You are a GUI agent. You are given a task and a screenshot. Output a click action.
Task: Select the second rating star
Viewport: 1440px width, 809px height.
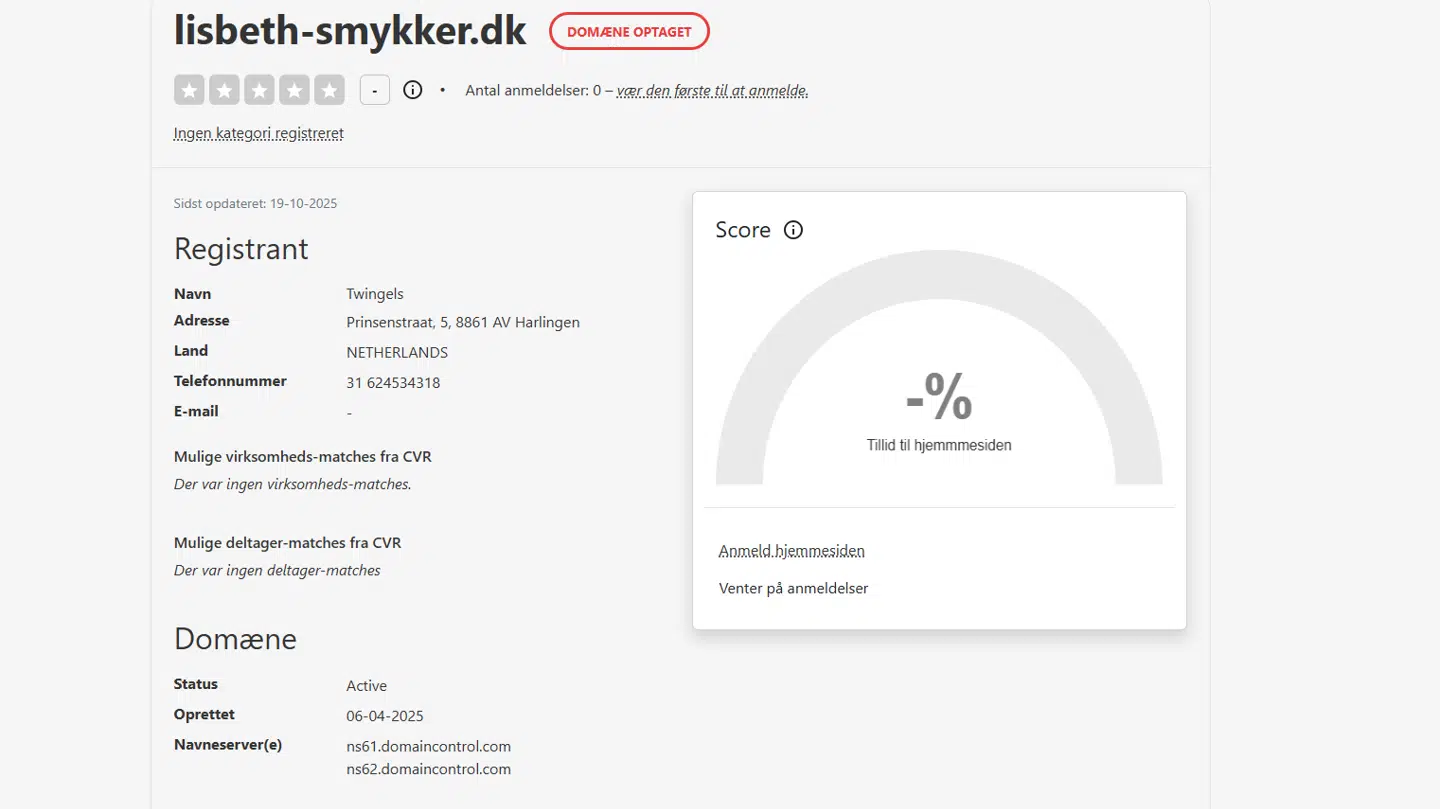224,90
